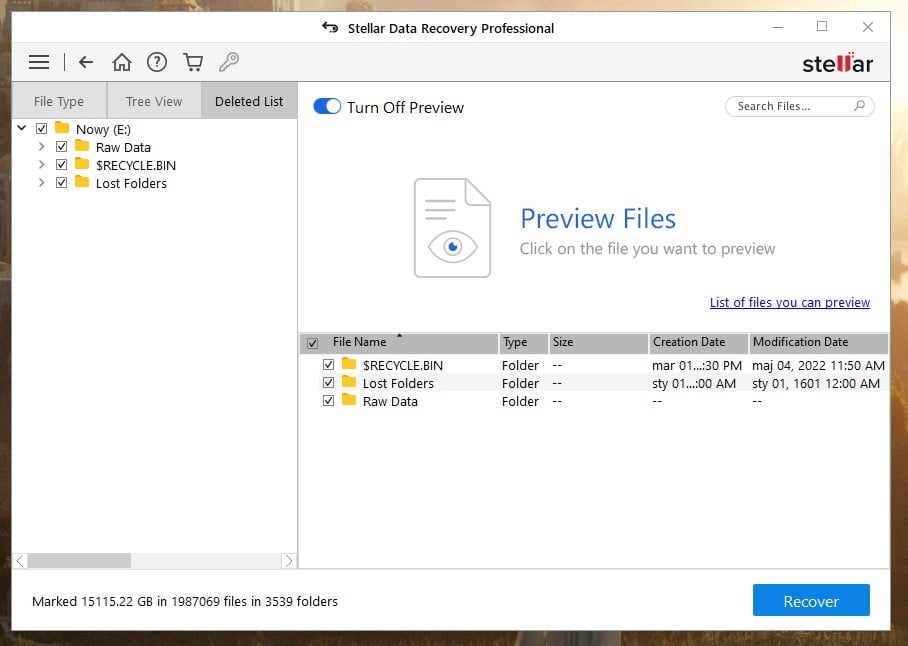908x646 pixels.
Task: Click the activation key icon
Action: [x=229, y=62]
